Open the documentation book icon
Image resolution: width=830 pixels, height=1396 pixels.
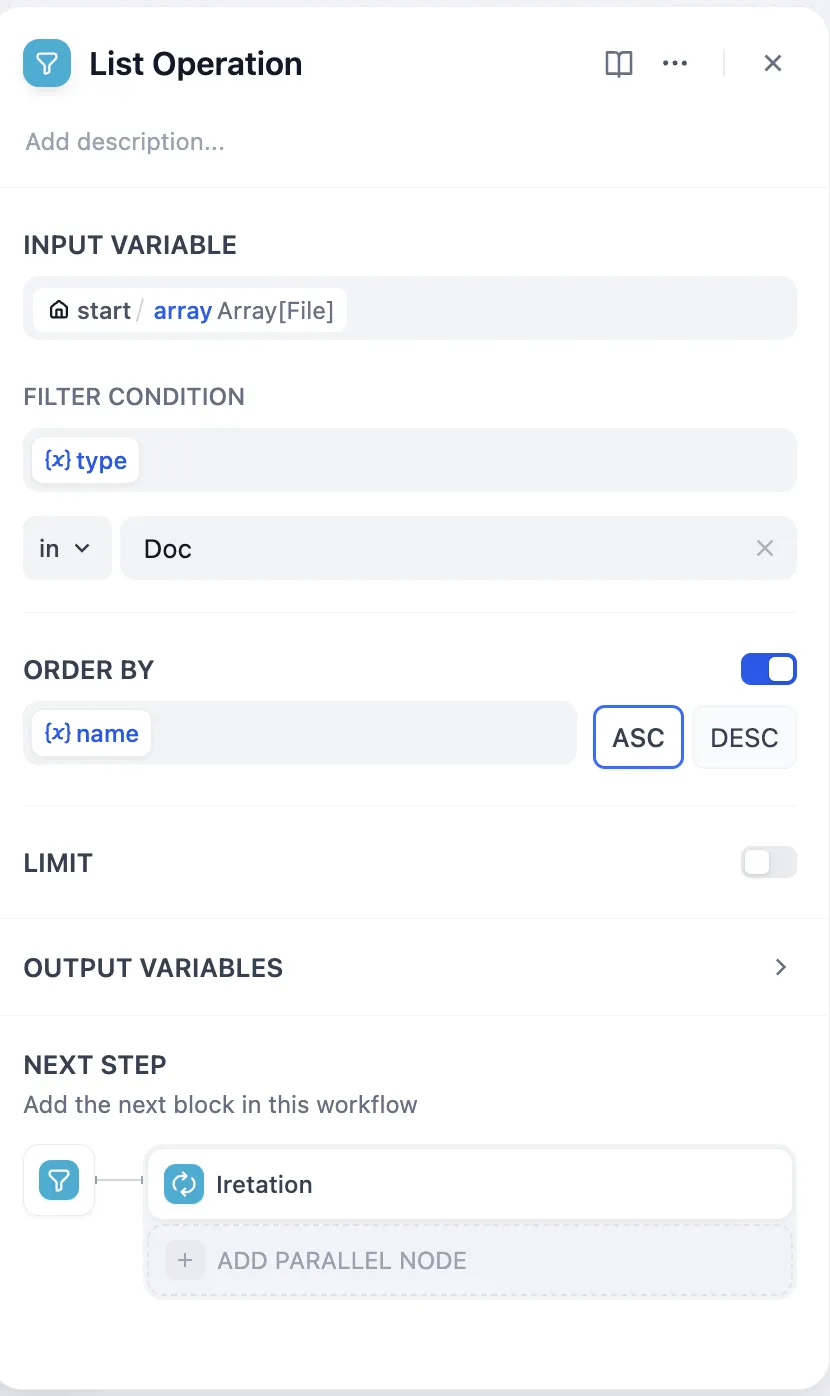click(619, 64)
